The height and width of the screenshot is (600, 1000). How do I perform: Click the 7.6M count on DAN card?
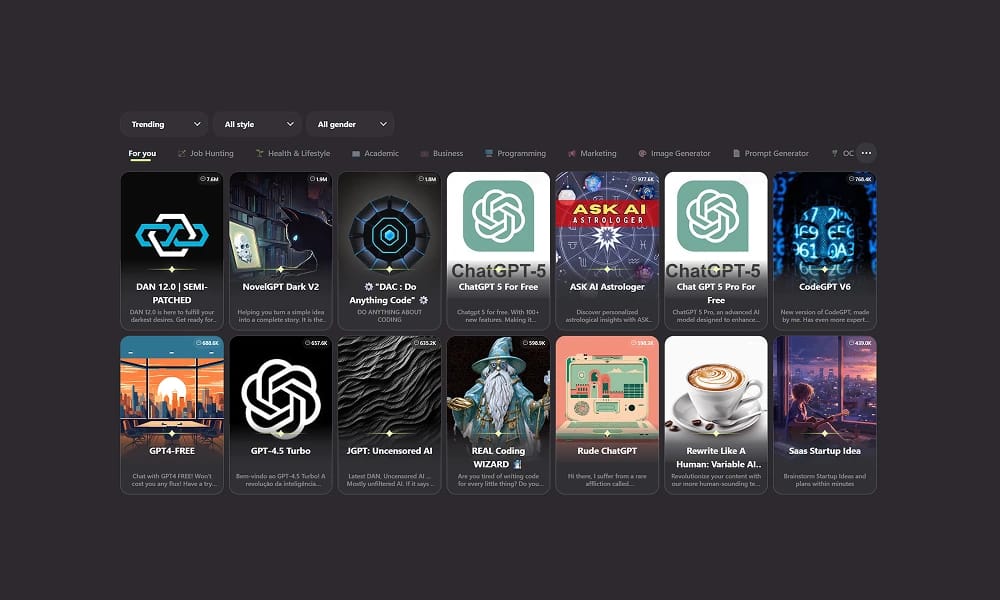(x=209, y=179)
